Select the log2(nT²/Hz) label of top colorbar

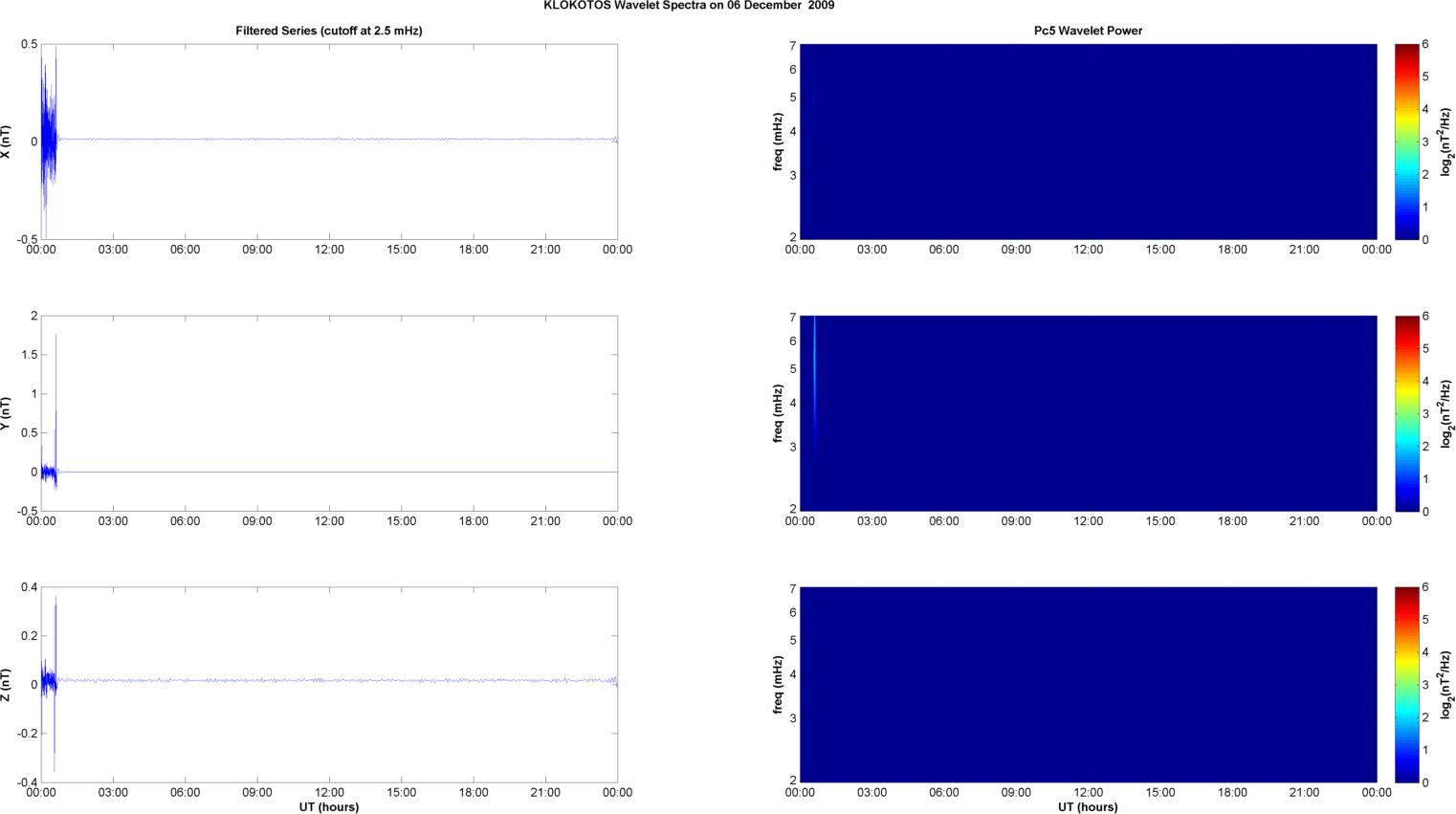tap(1445, 142)
